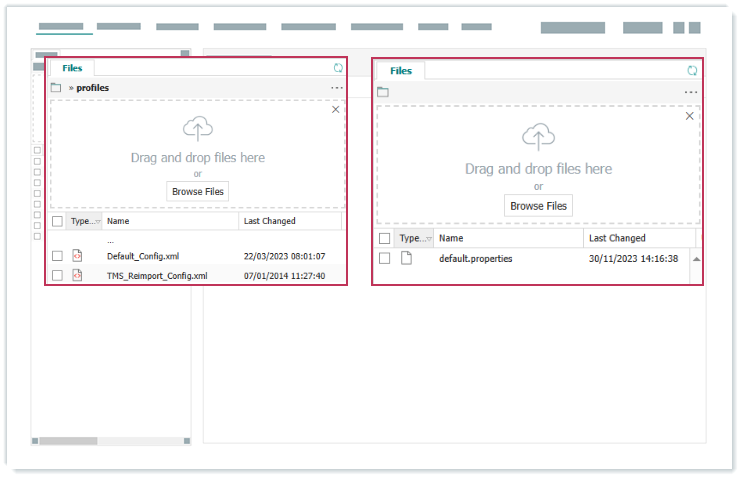Click the folder icon beside profiles breadcrumb
This screenshot has width=742, height=479.
[x=56, y=88]
